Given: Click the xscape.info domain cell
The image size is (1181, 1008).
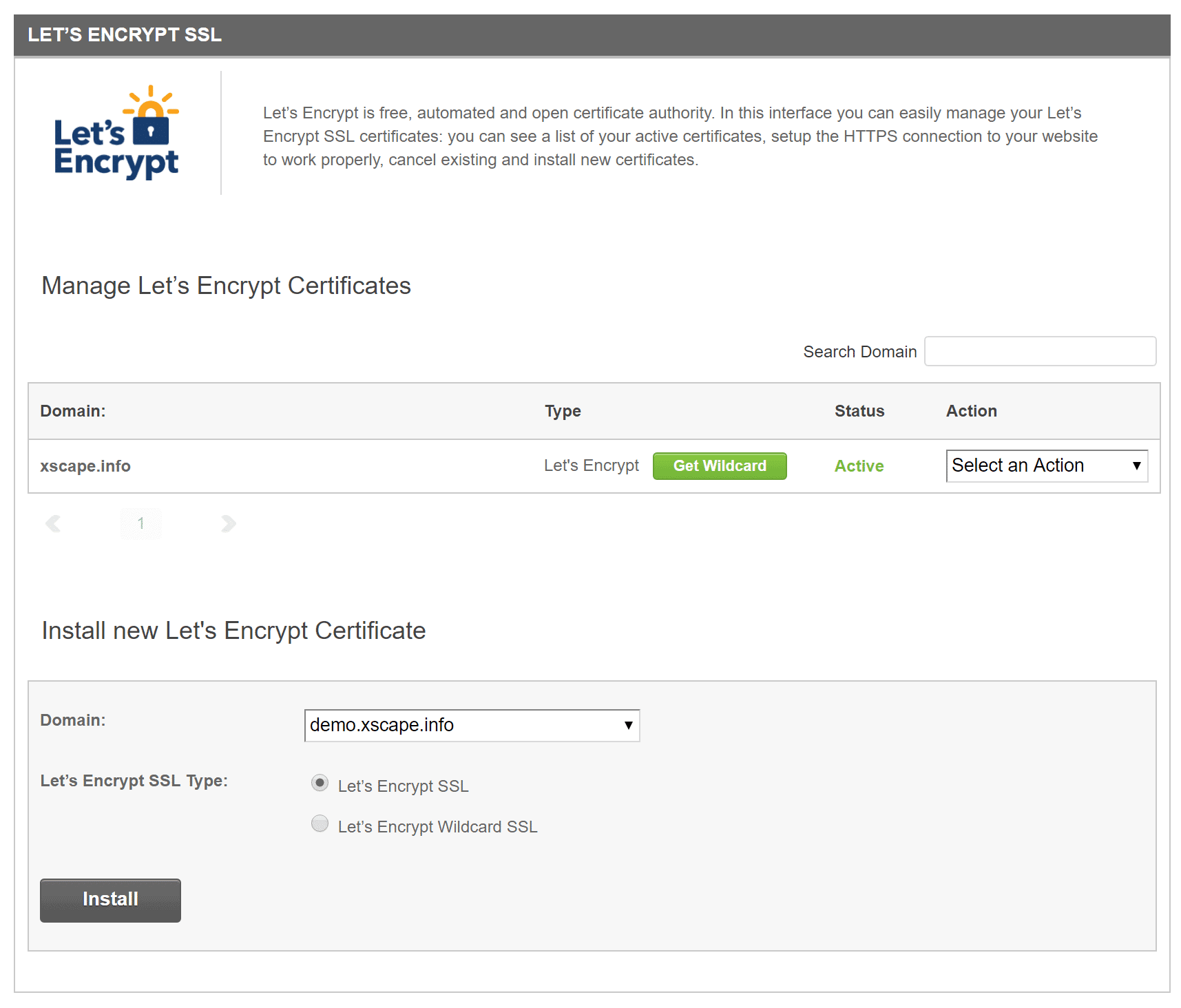Looking at the screenshot, I should pos(85,466).
